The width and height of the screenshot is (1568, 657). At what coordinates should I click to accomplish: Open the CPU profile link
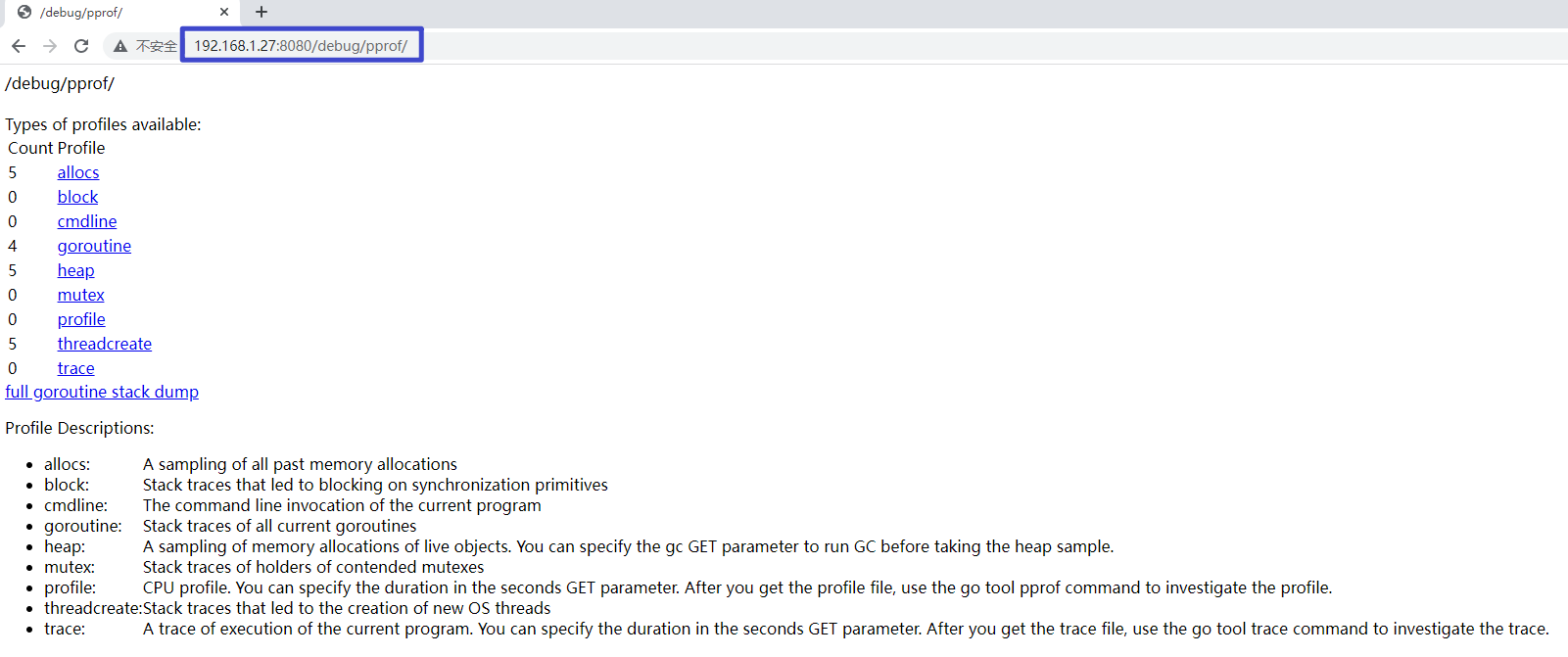(80, 319)
